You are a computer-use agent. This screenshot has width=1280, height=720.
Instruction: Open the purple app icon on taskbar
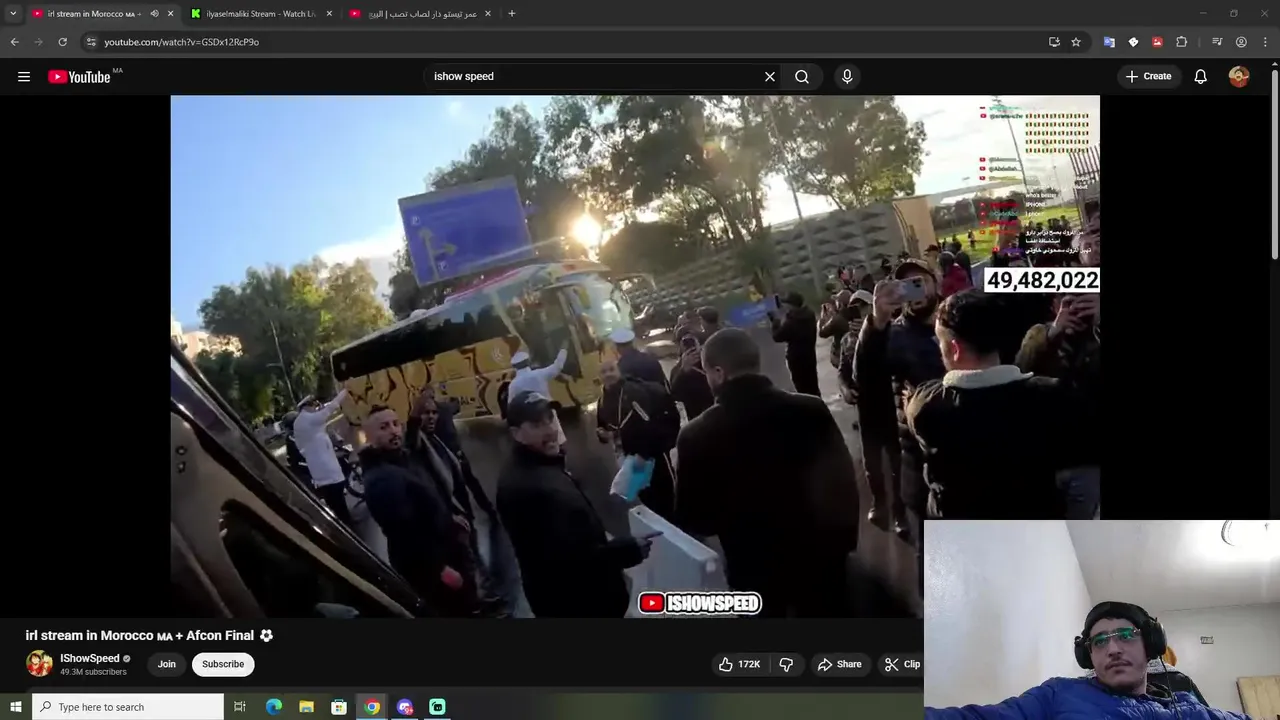click(405, 707)
